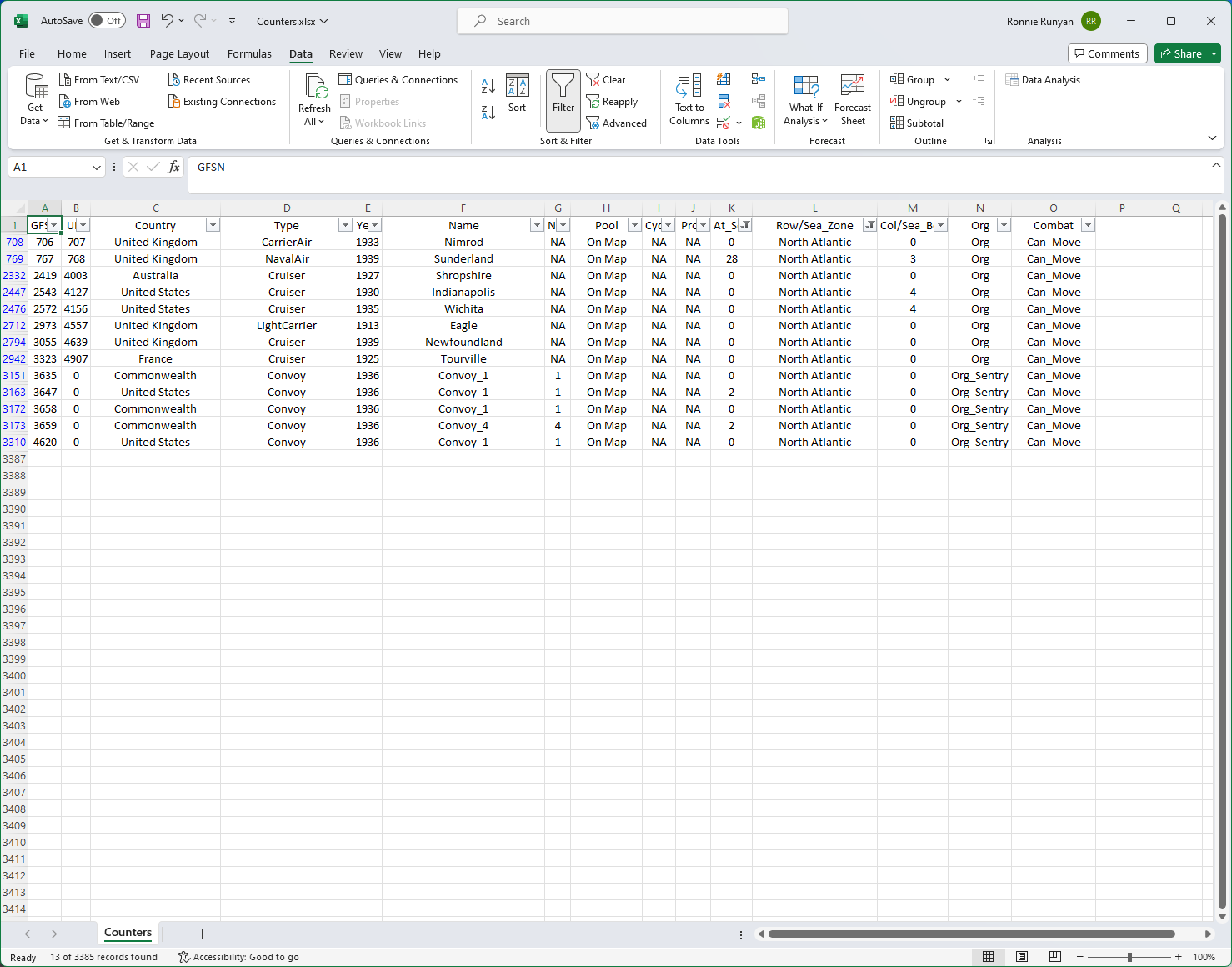Image resolution: width=1232 pixels, height=967 pixels.
Task: Switch to Normal view in status bar
Action: [x=989, y=957]
